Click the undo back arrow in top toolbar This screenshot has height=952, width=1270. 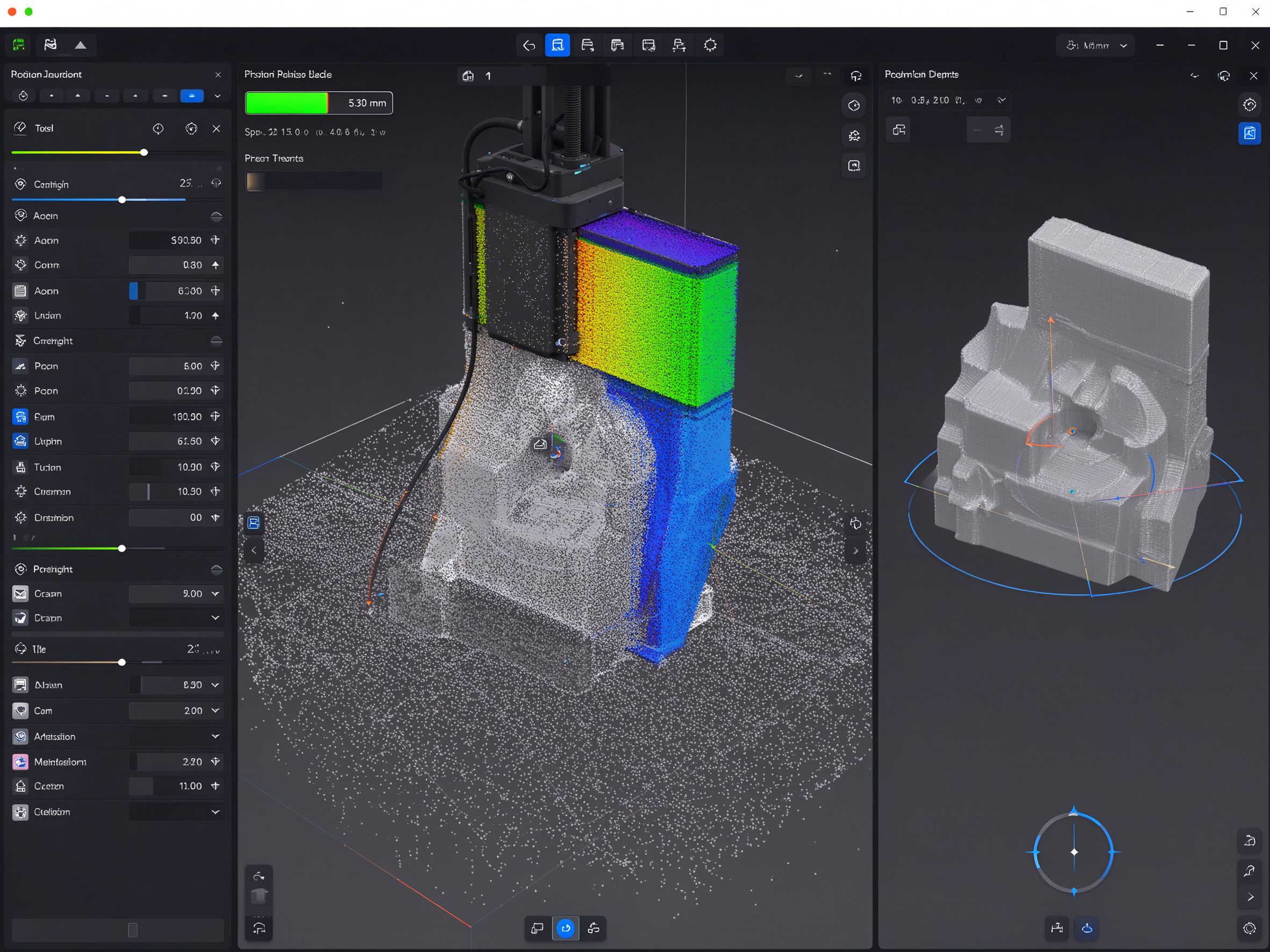529,45
